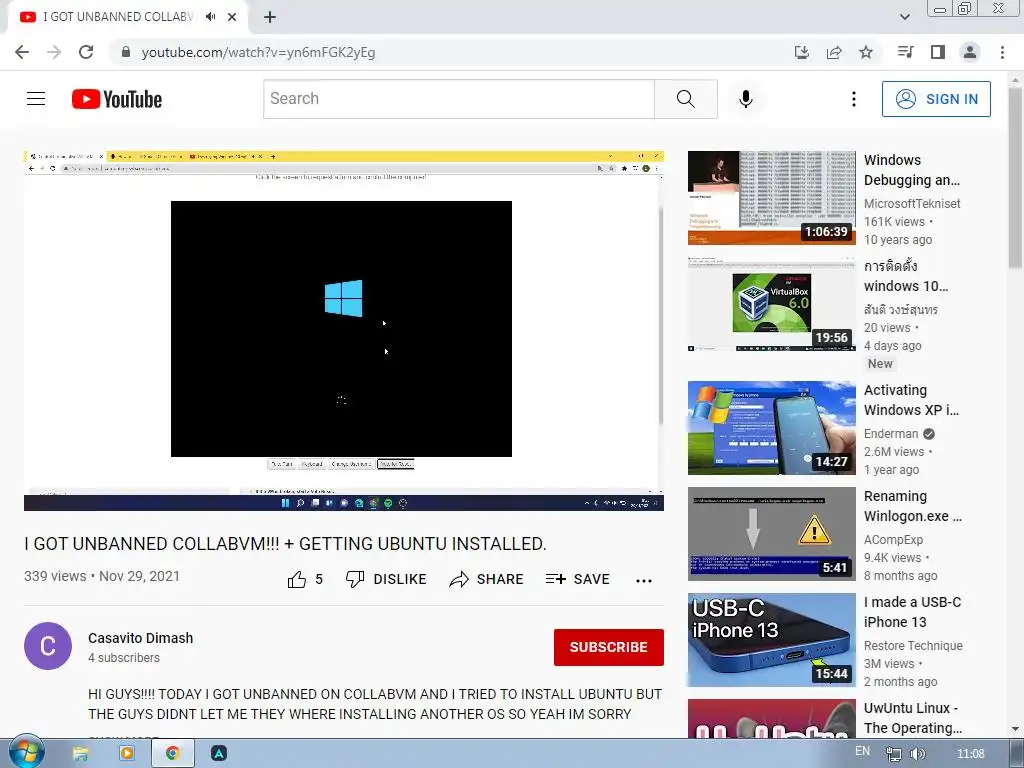Subscribe to Casavito Dimash channel

(x=609, y=647)
